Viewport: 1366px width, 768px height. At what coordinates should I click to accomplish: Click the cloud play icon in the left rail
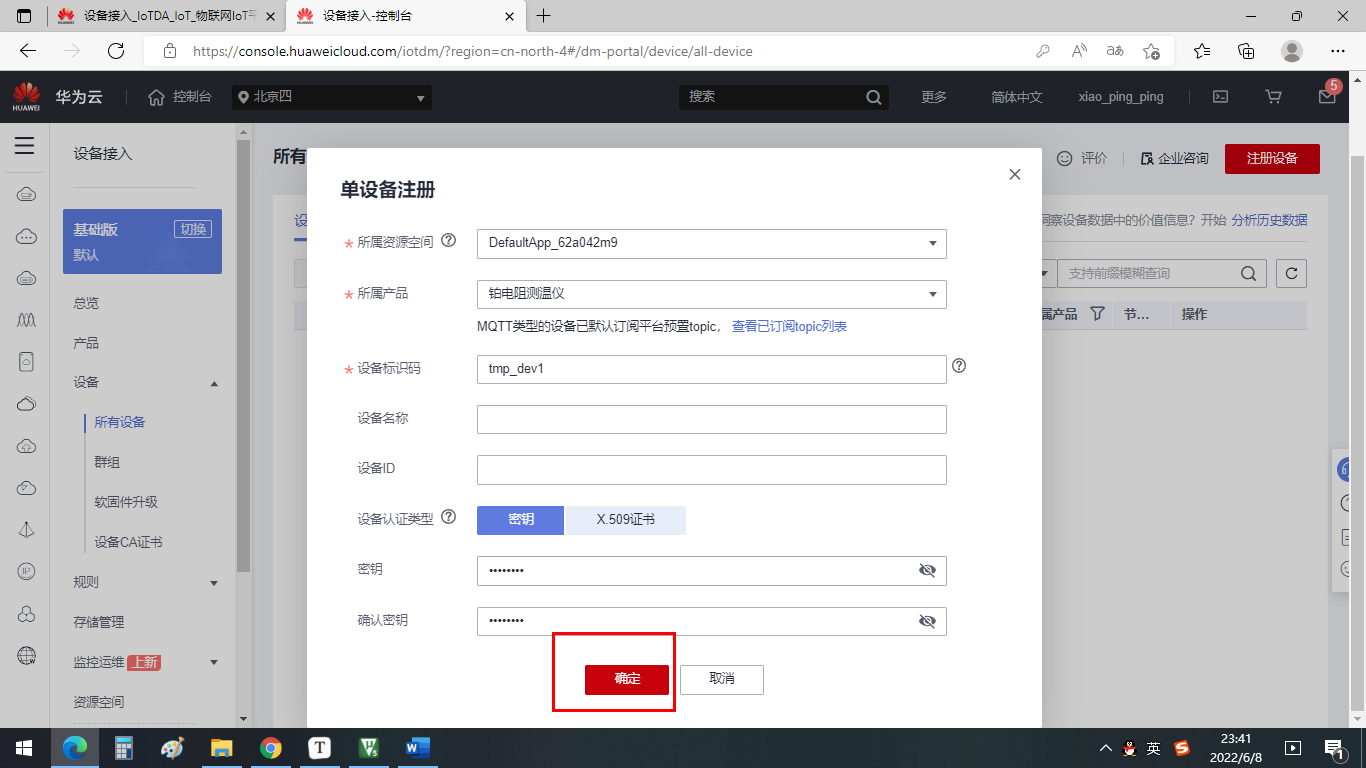click(x=27, y=488)
